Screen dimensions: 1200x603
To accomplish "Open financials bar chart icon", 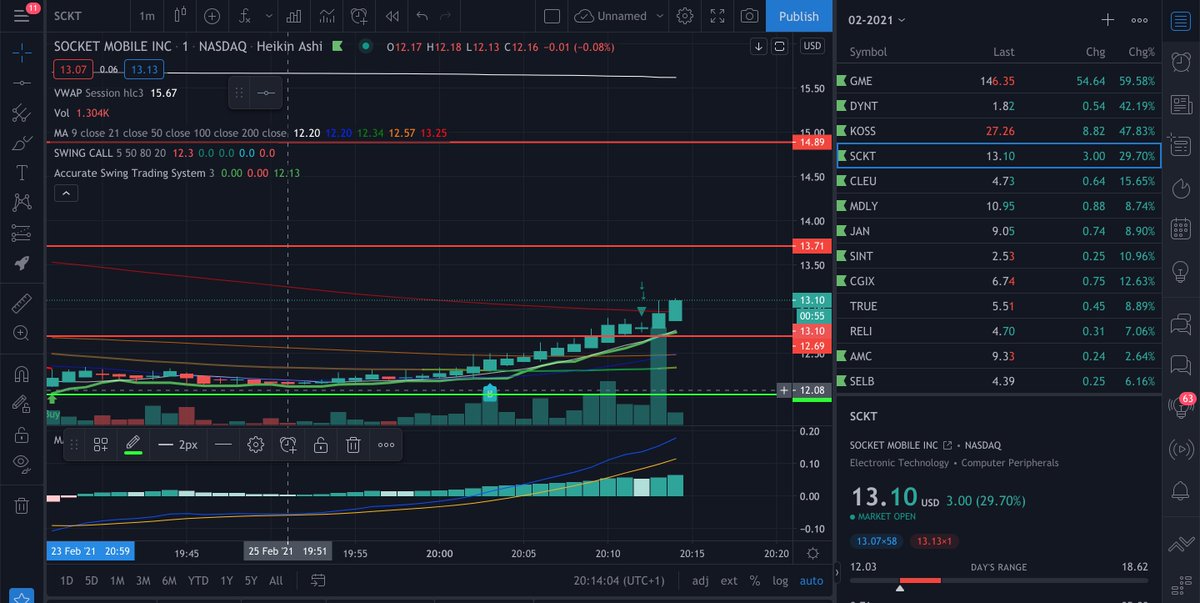I will 294,16.
